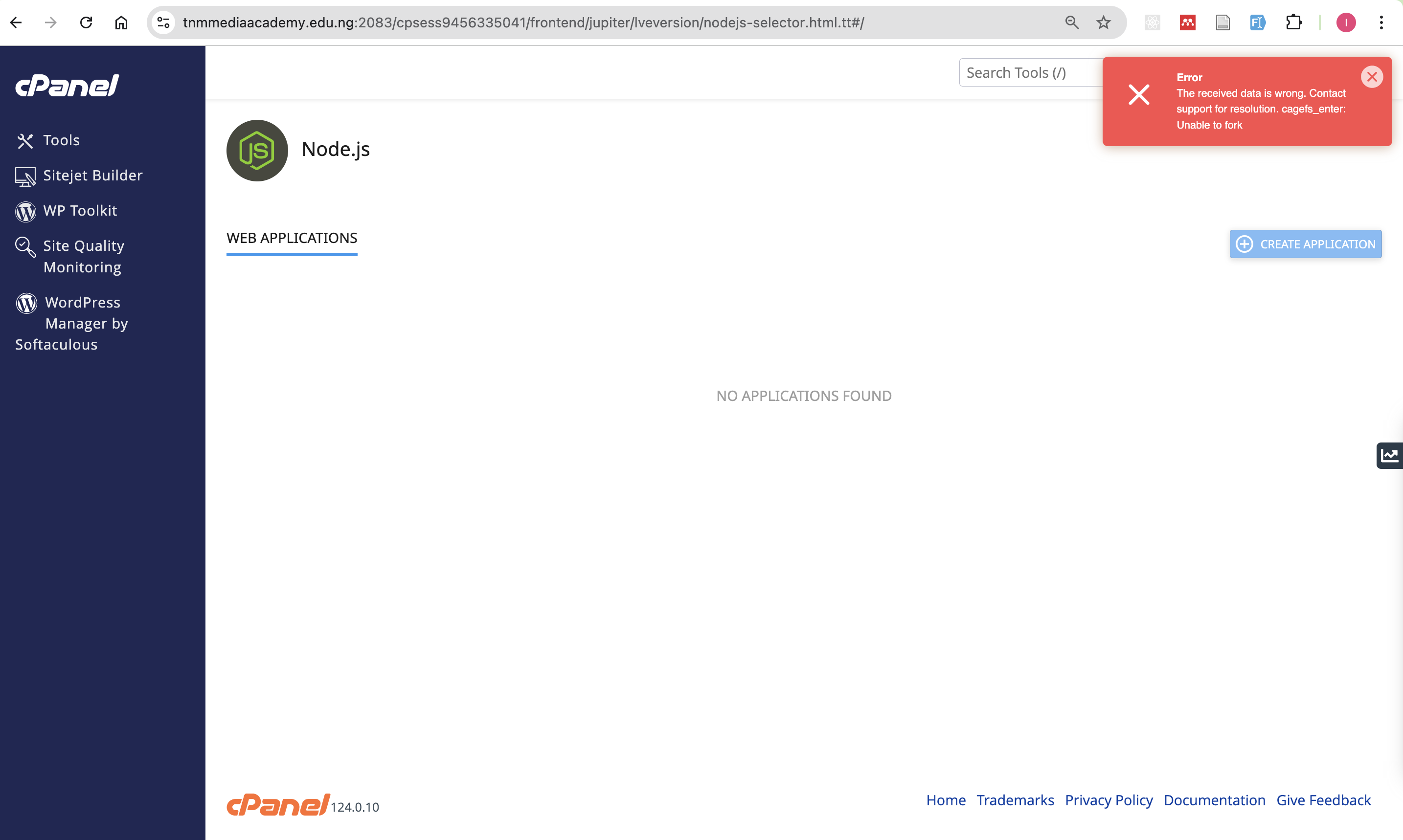Click the Give Feedback link
Screen dimensions: 1403x840
pos(1323,800)
